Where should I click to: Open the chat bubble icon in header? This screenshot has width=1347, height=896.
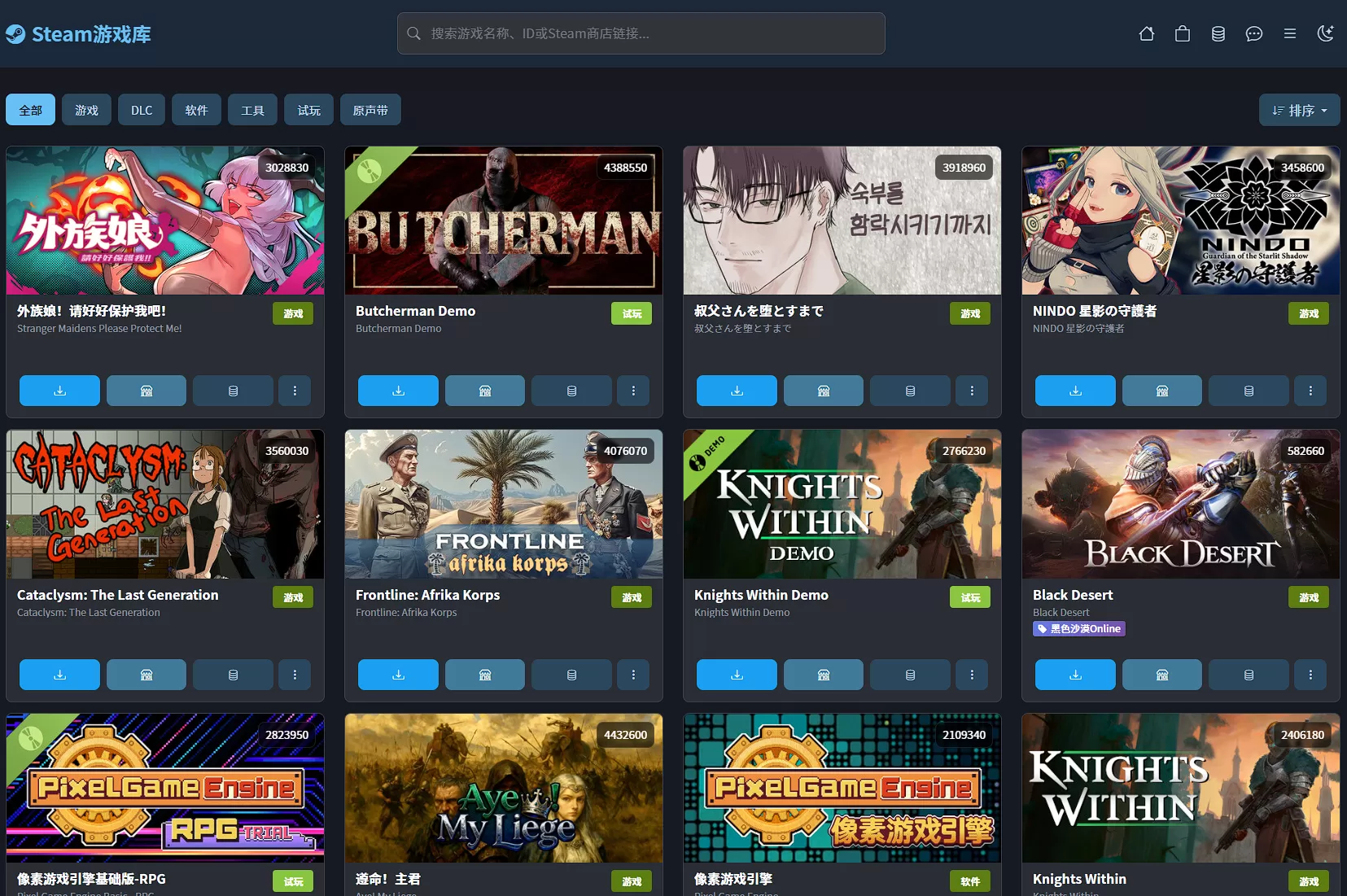pyautogui.click(x=1253, y=33)
